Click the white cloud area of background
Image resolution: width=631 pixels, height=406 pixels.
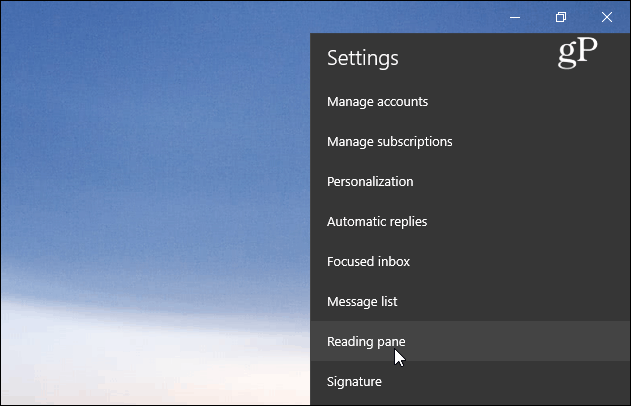[x=155, y=362]
